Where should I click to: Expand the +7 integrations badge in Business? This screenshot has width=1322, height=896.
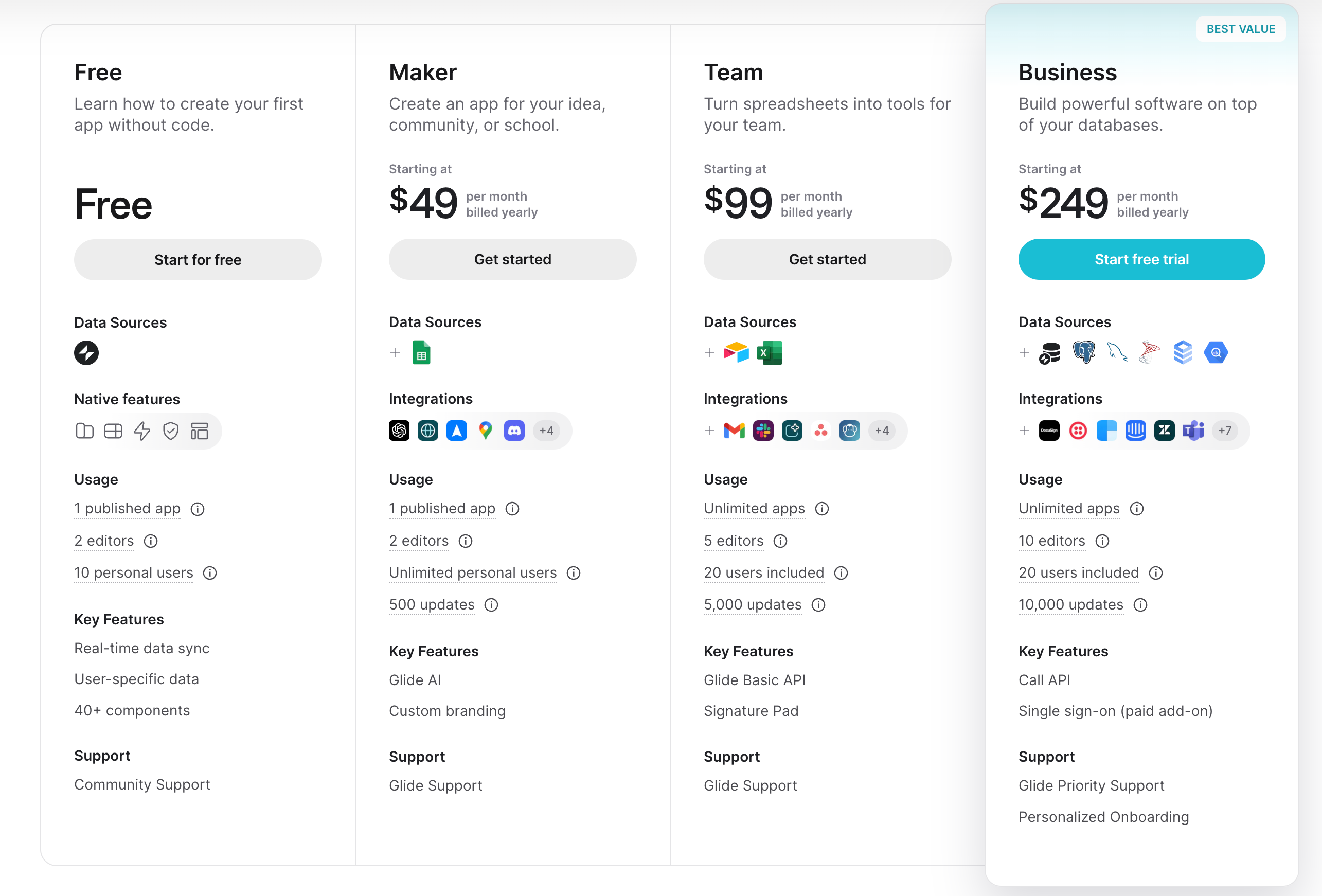1225,431
